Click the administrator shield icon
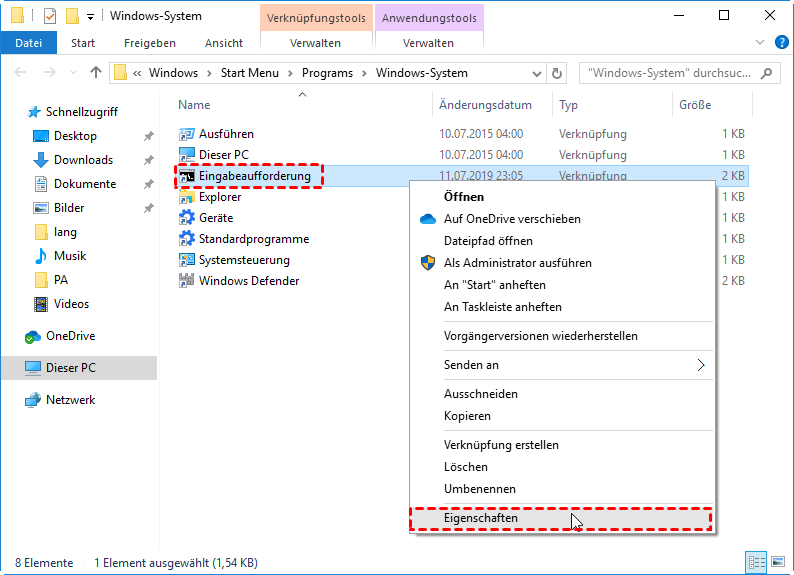 (428, 263)
